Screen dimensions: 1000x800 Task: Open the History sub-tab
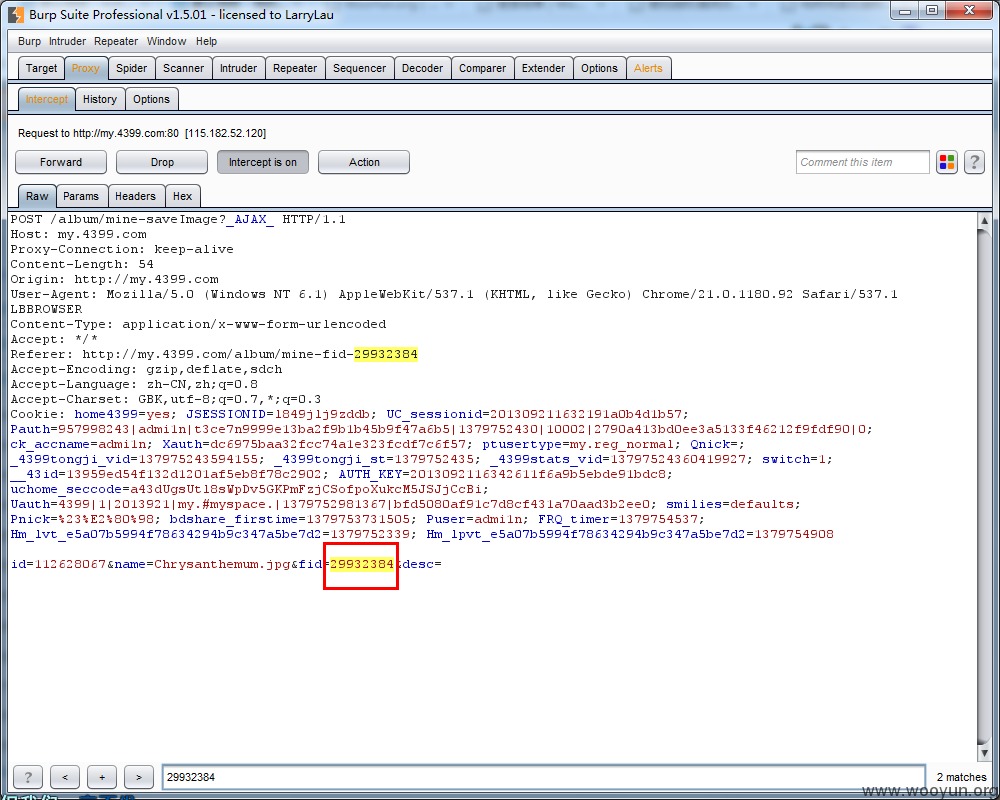point(99,99)
